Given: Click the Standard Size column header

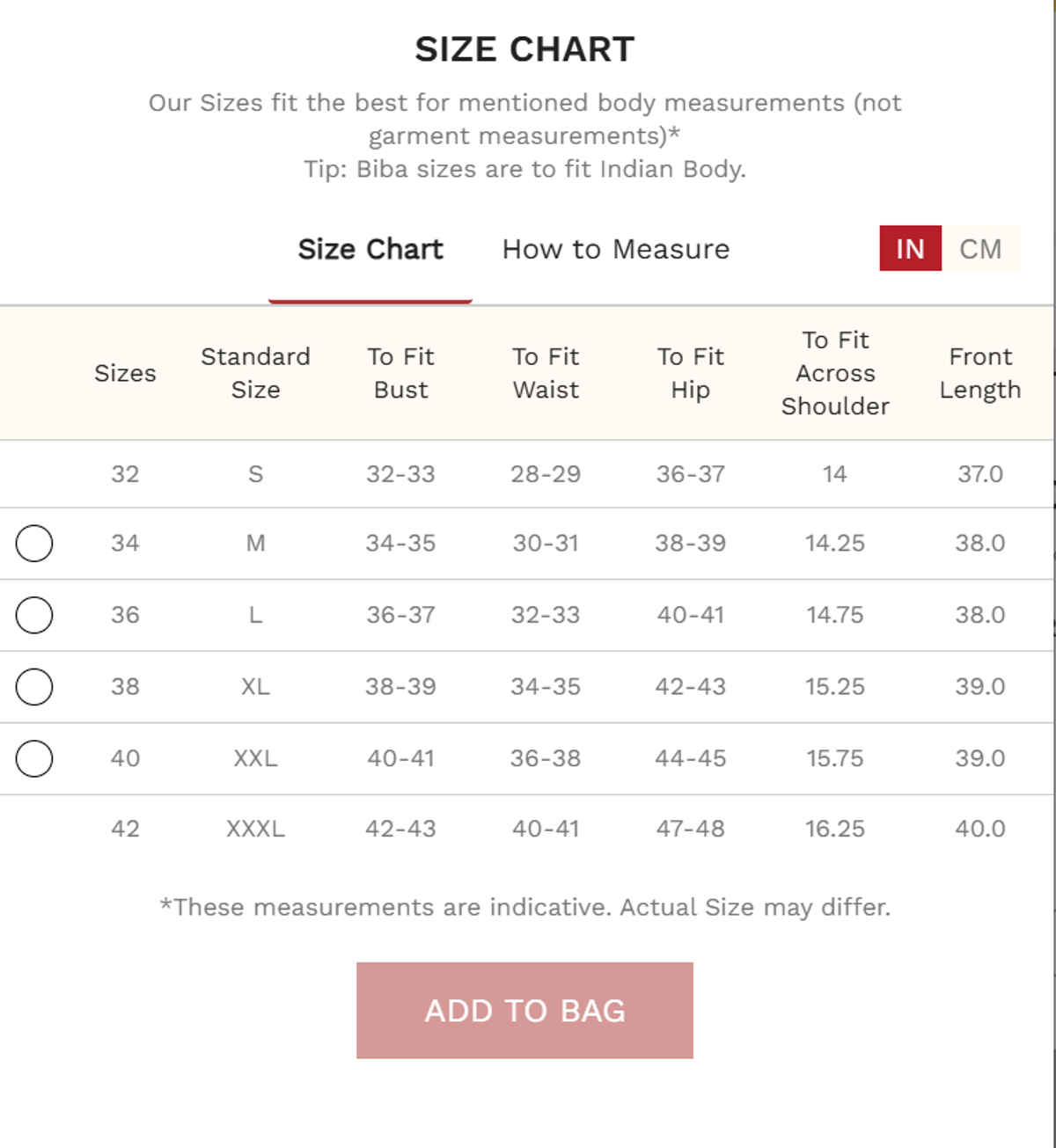Looking at the screenshot, I should point(255,373).
